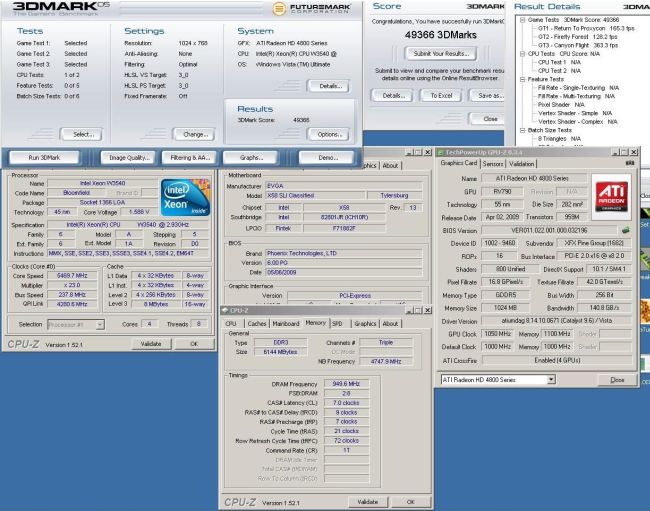Click the Intel Xeon logo in CPU-Z
The image size is (650, 511).
click(x=185, y=197)
